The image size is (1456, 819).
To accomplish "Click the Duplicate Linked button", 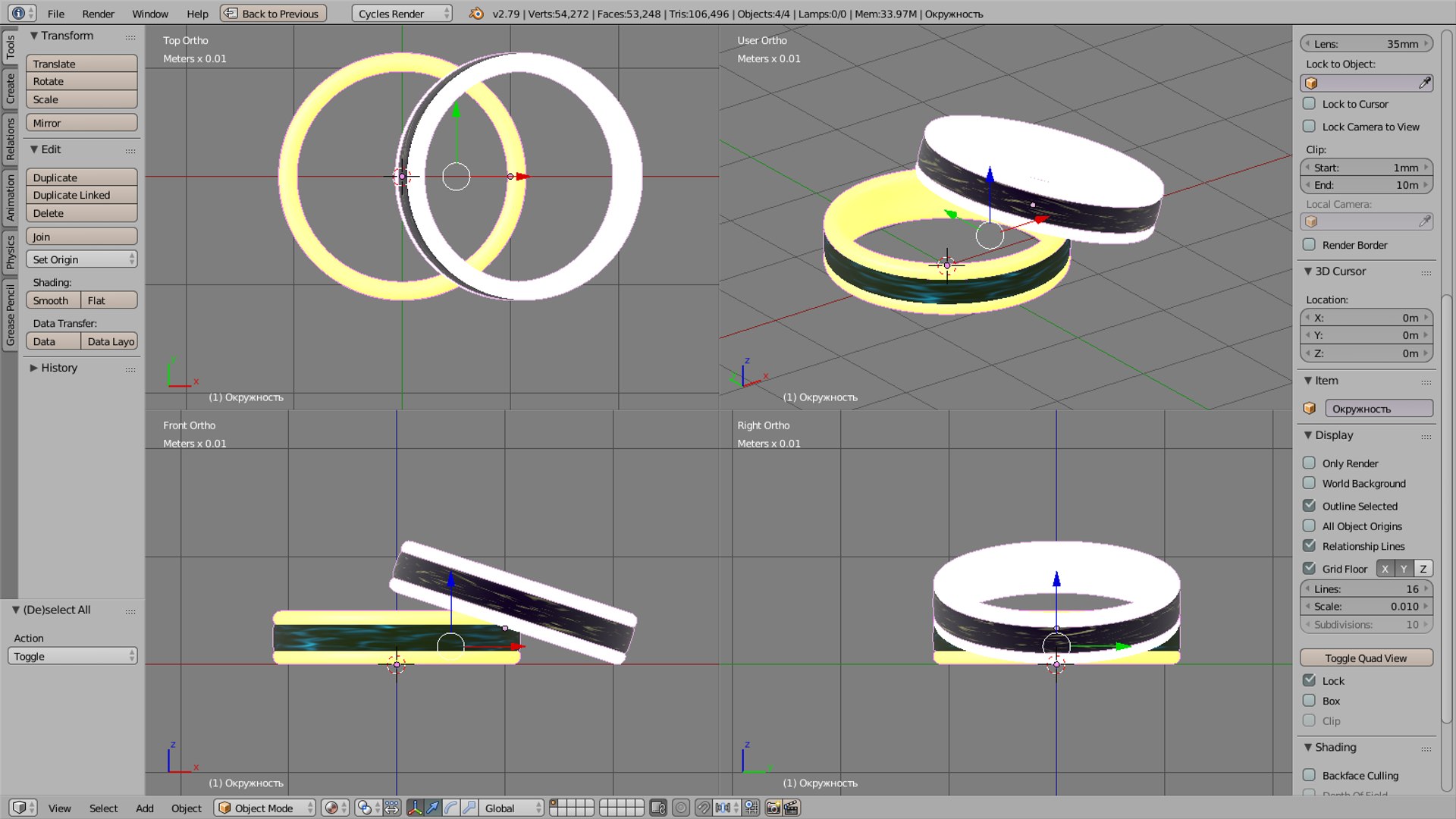I will pyautogui.click(x=82, y=195).
